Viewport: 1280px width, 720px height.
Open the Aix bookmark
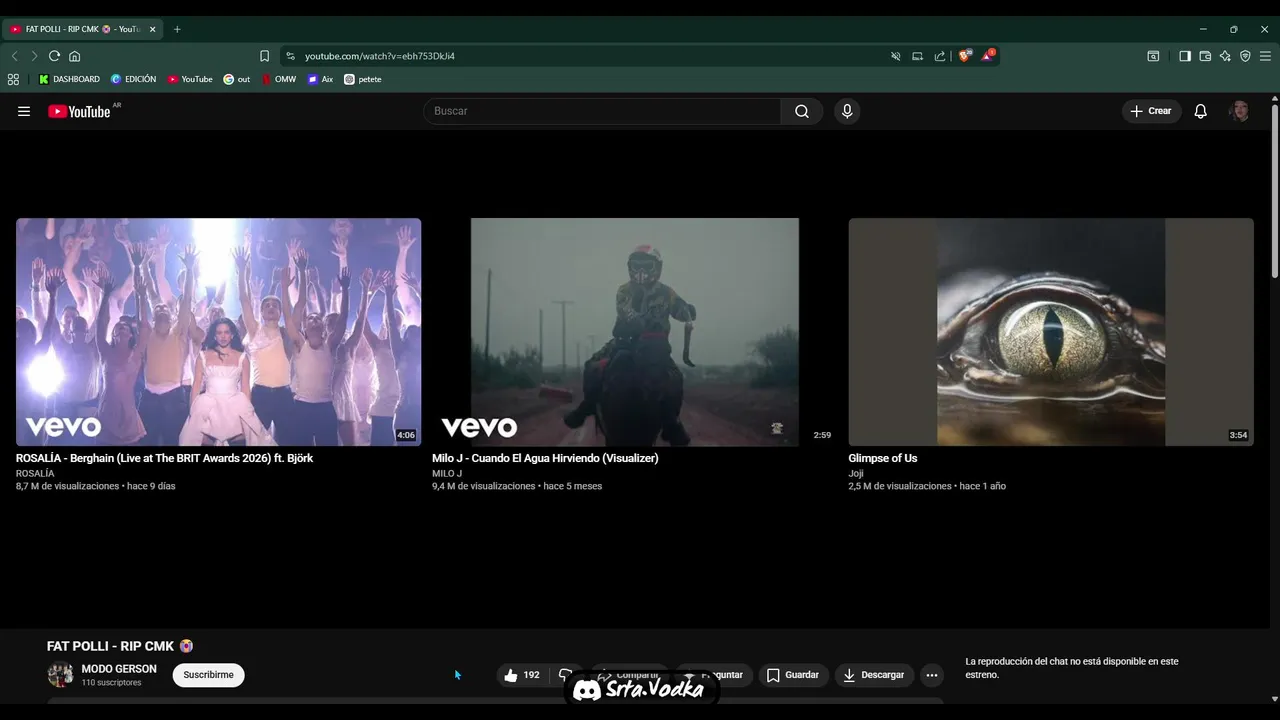(x=320, y=79)
